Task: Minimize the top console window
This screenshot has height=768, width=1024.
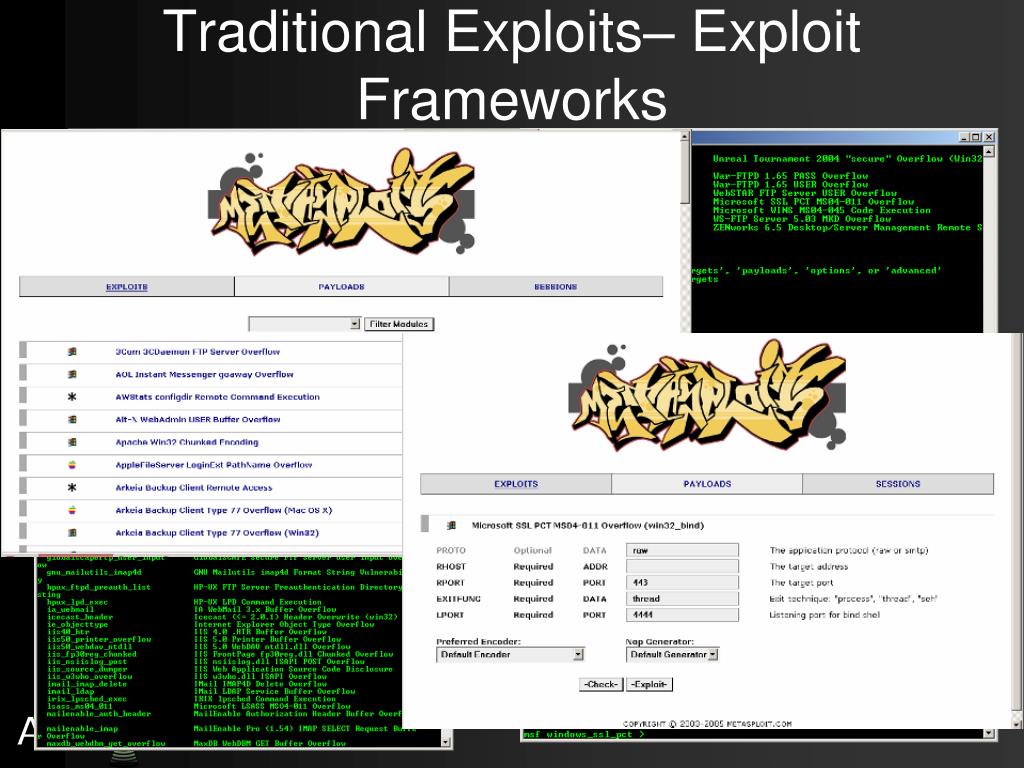Action: click(964, 136)
